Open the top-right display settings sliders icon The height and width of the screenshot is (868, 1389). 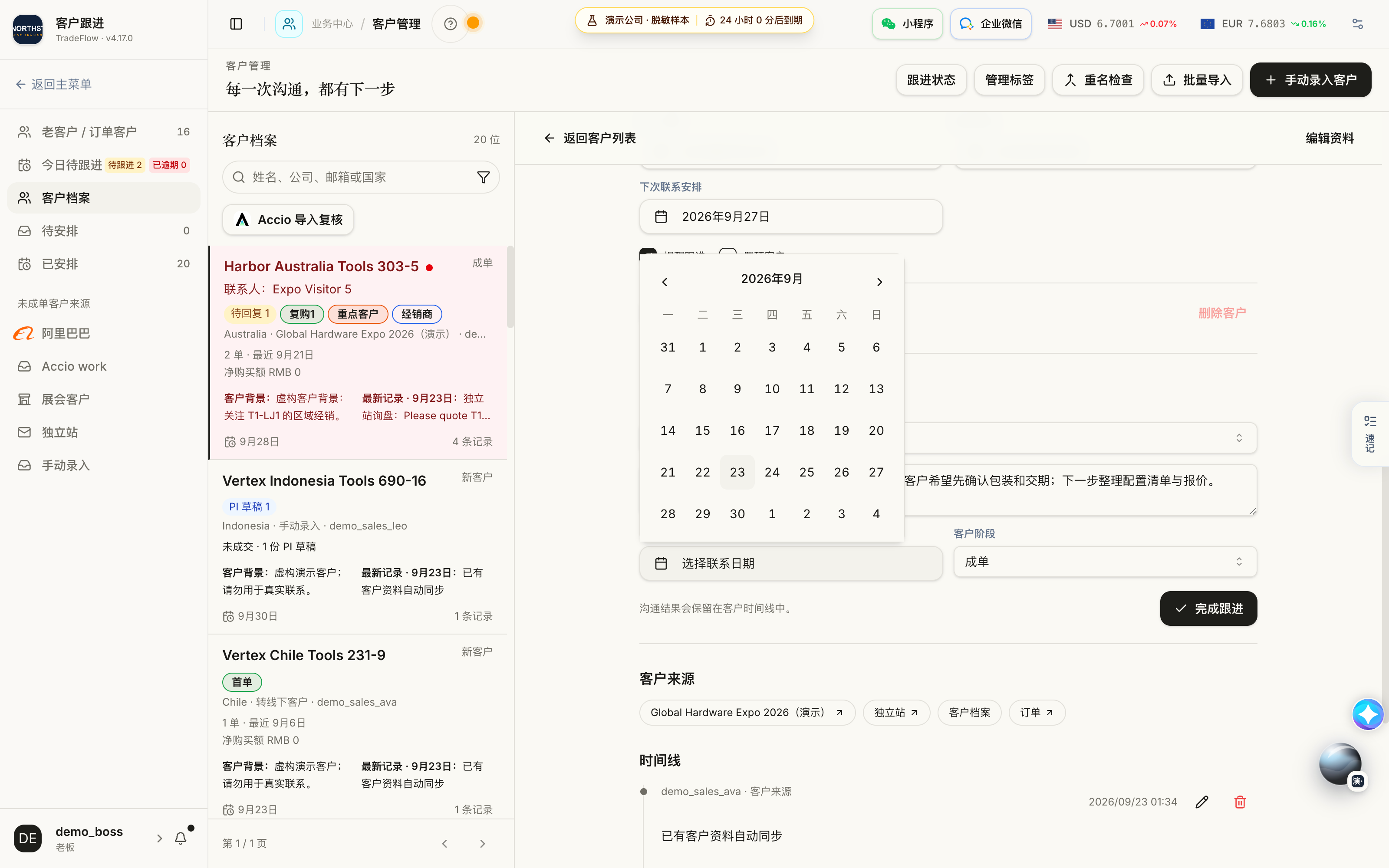click(1357, 23)
